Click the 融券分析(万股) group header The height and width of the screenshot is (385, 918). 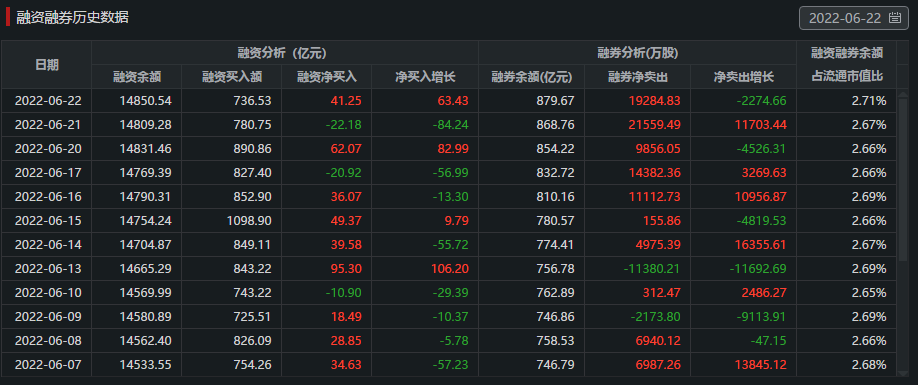pyautogui.click(x=638, y=53)
